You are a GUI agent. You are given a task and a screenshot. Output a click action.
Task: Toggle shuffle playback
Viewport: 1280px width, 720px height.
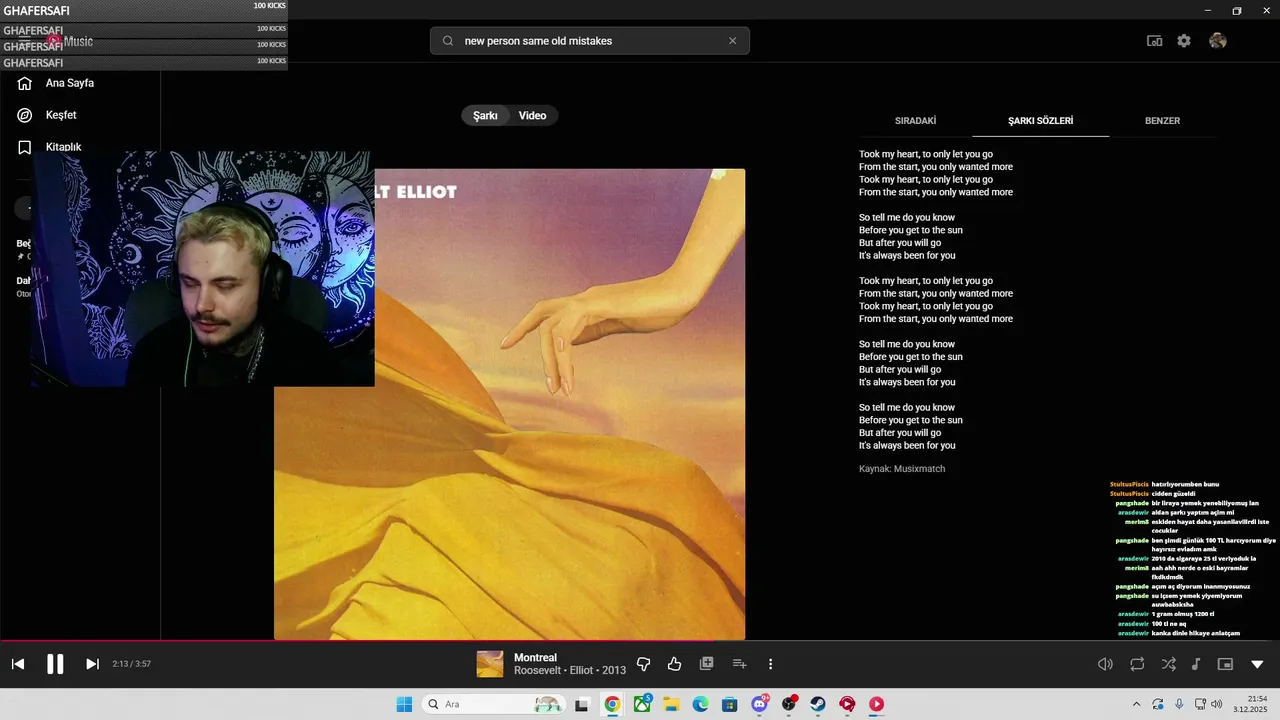click(1168, 664)
